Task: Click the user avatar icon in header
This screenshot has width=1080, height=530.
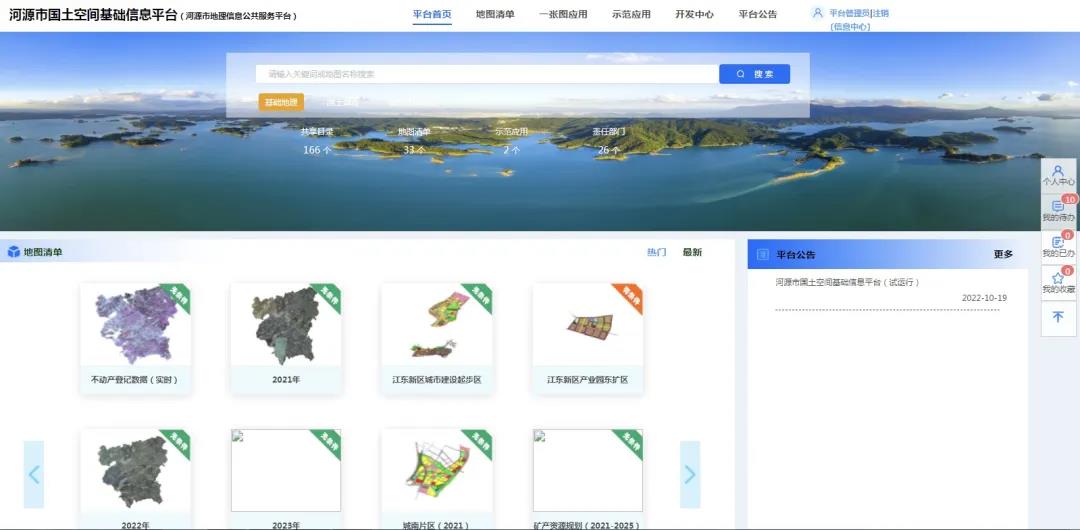Action: pos(818,12)
